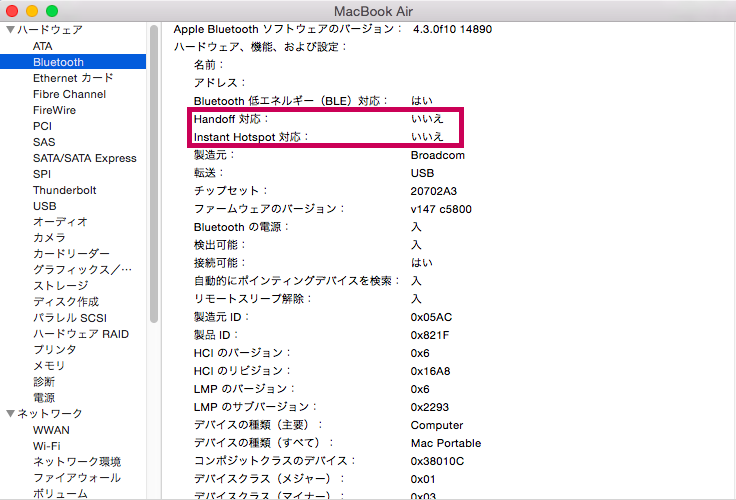Open ハードウェア RAID entry
The image size is (736, 500).
pos(81,334)
